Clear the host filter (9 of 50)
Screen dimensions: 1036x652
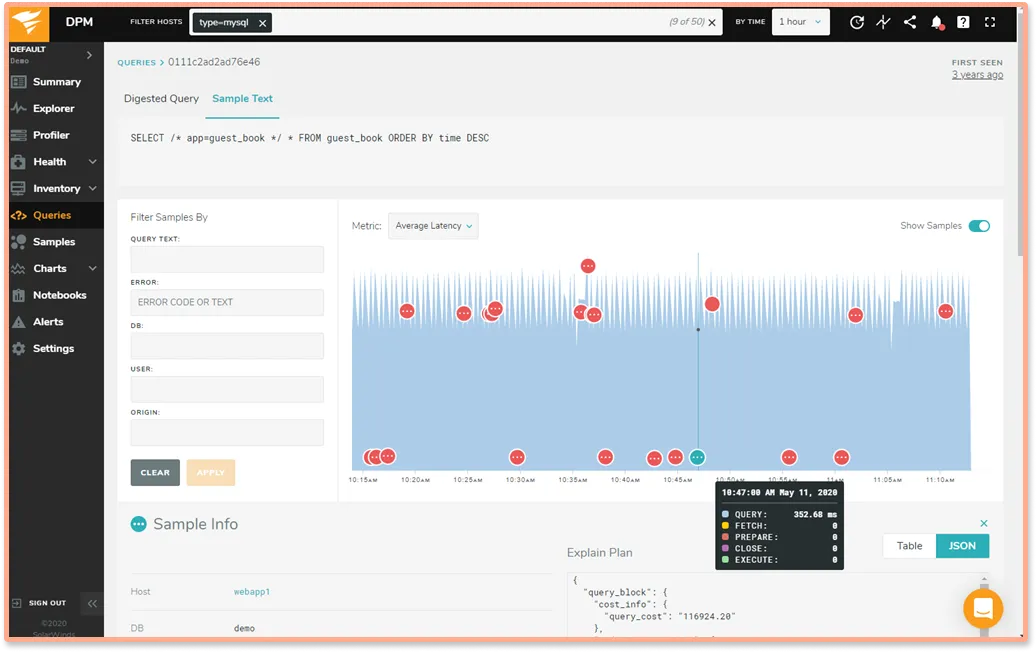712,22
